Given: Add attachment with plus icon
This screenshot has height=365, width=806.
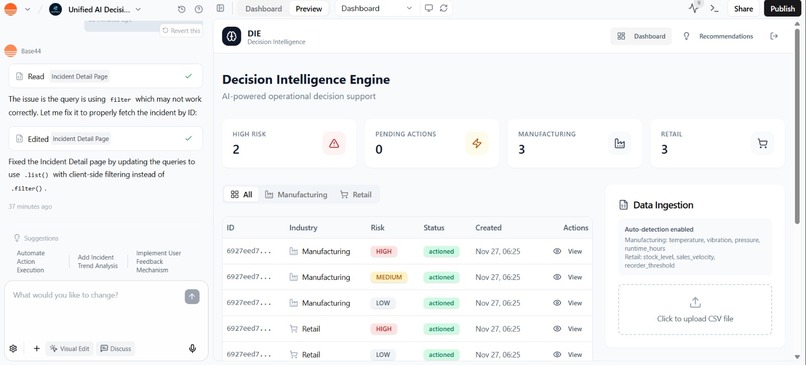Looking at the screenshot, I should tap(36, 349).
